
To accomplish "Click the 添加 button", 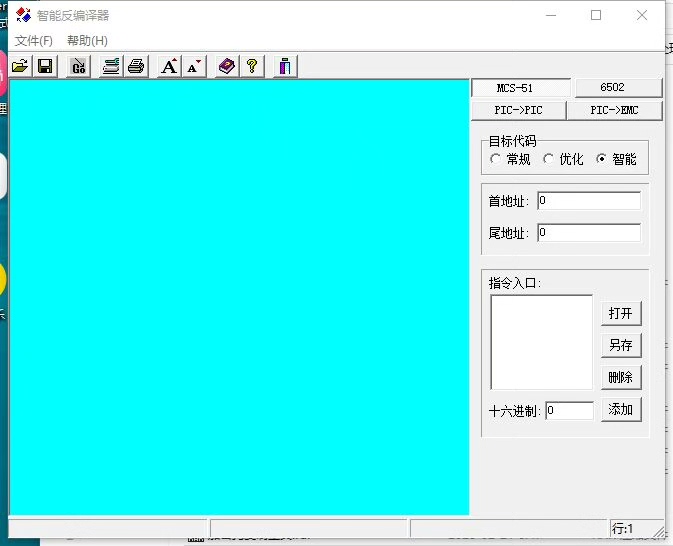I will tap(621, 410).
